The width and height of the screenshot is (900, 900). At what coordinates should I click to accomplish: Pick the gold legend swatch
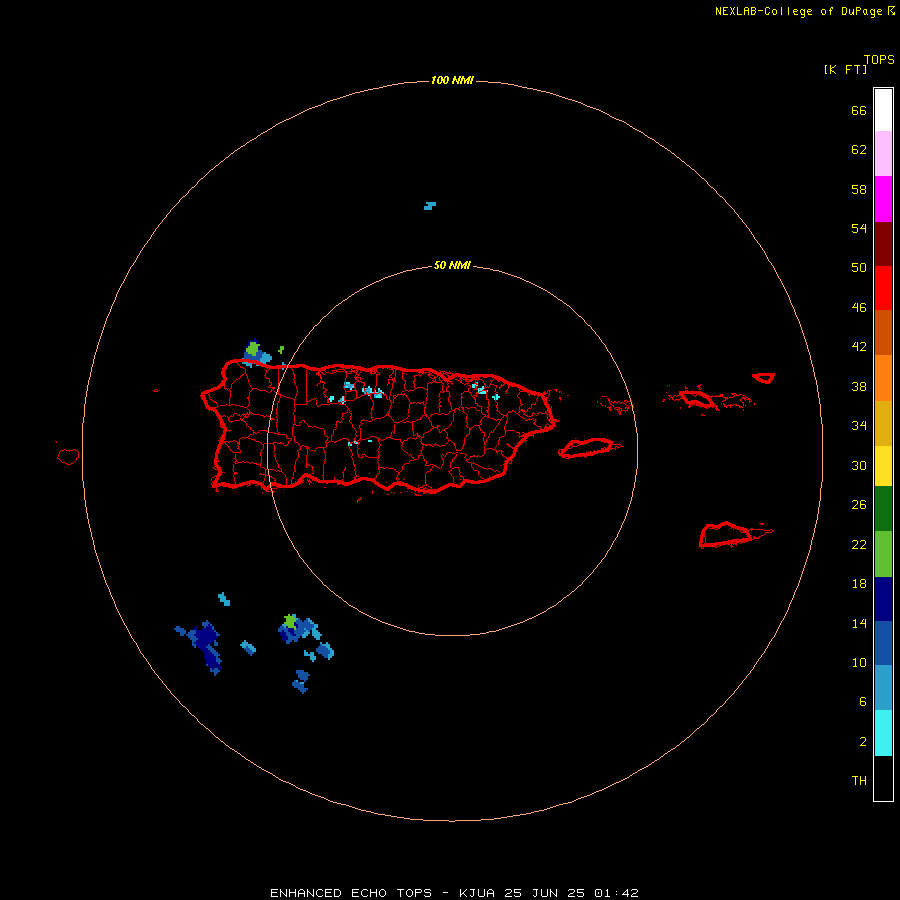(x=883, y=423)
